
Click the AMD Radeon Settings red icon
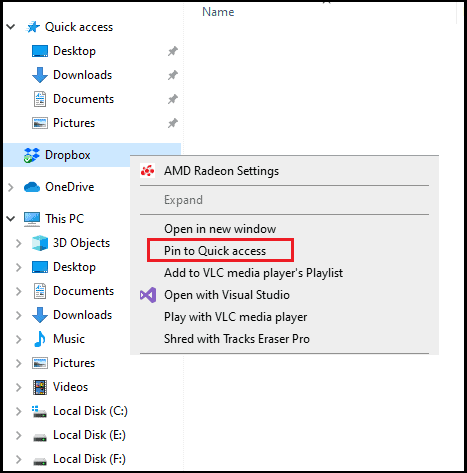(x=147, y=171)
